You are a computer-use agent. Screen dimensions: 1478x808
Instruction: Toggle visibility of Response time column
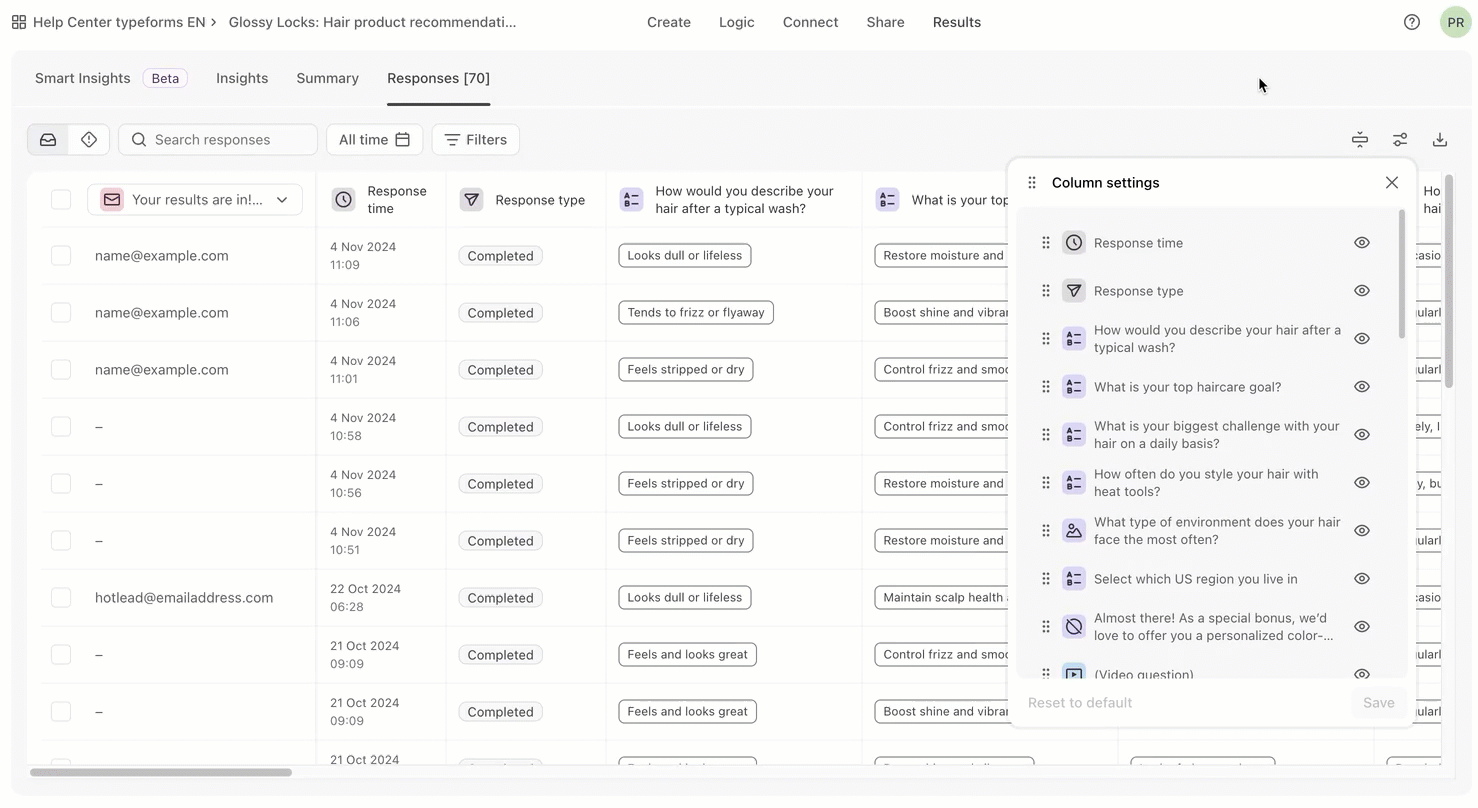[1362, 243]
